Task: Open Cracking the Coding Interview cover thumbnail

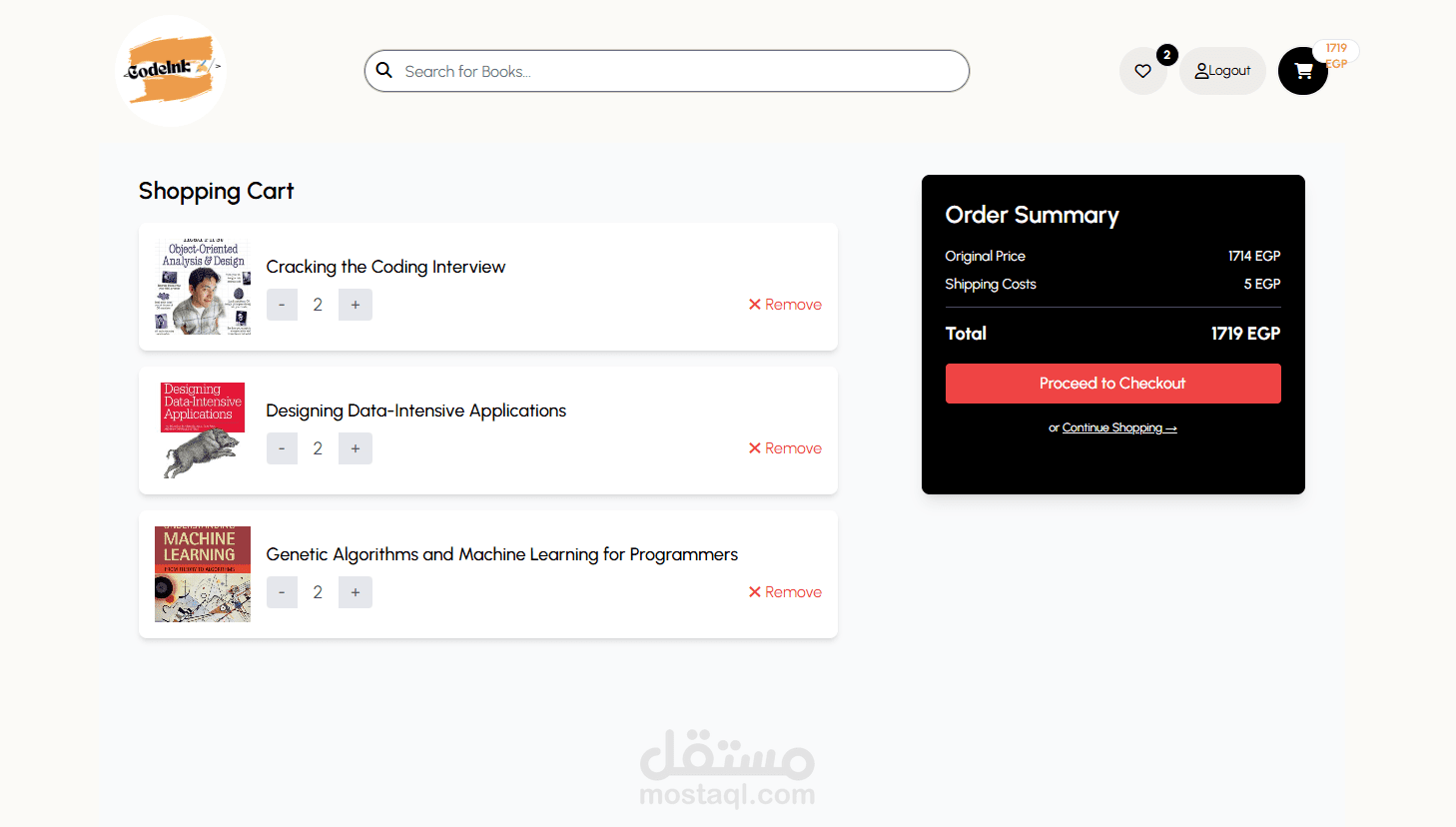Action: [x=203, y=287]
